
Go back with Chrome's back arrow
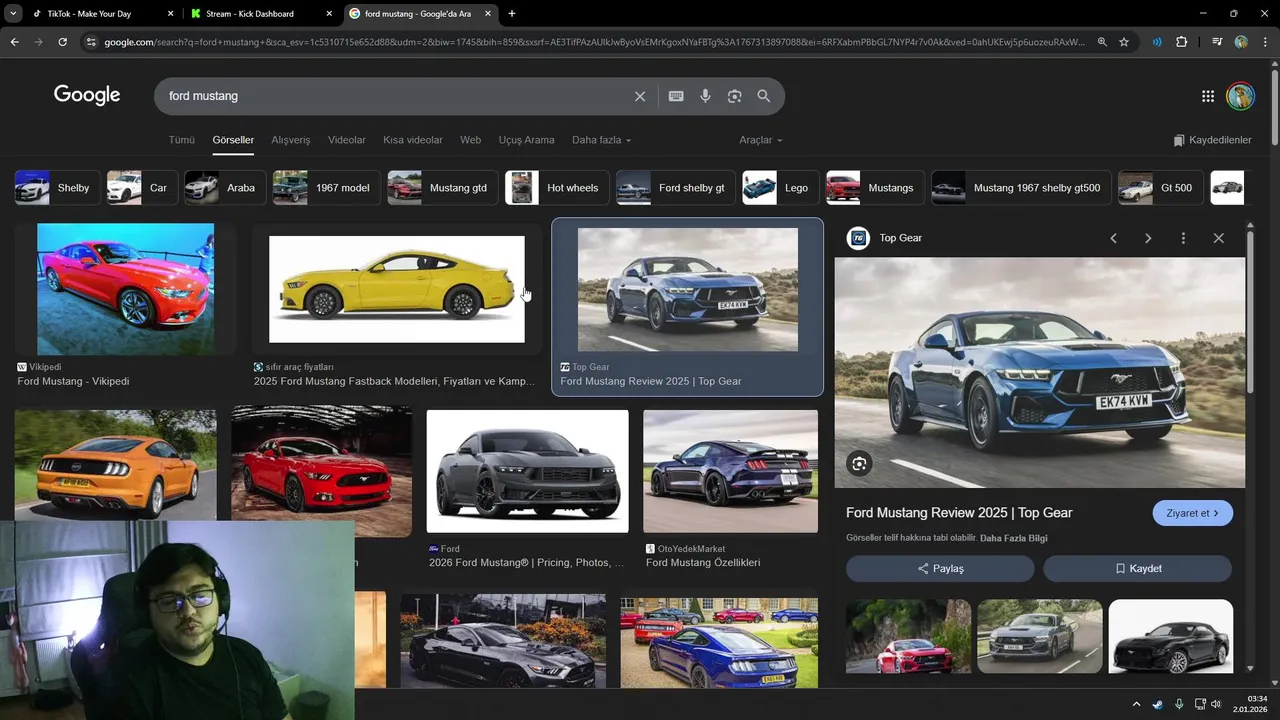(x=15, y=42)
